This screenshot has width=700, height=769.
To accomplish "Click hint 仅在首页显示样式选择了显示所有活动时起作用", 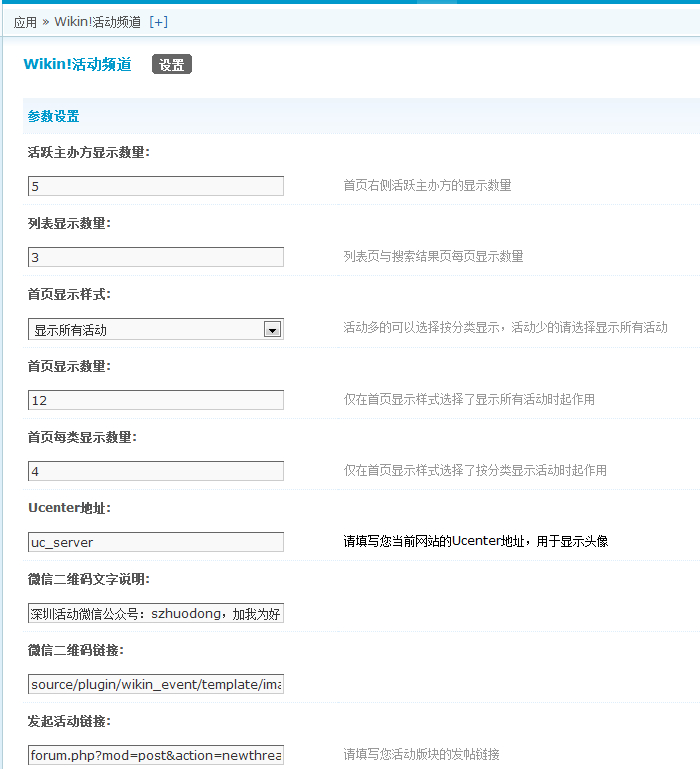I will pyautogui.click(x=469, y=400).
